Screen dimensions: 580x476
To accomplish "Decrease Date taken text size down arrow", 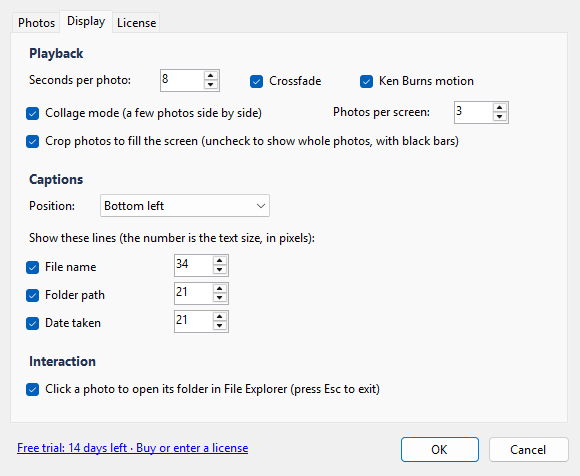I will tap(220, 326).
